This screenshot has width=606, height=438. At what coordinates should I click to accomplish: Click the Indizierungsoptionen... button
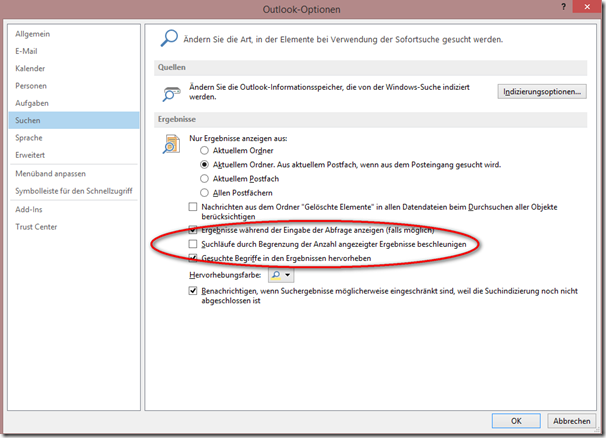click(x=542, y=92)
